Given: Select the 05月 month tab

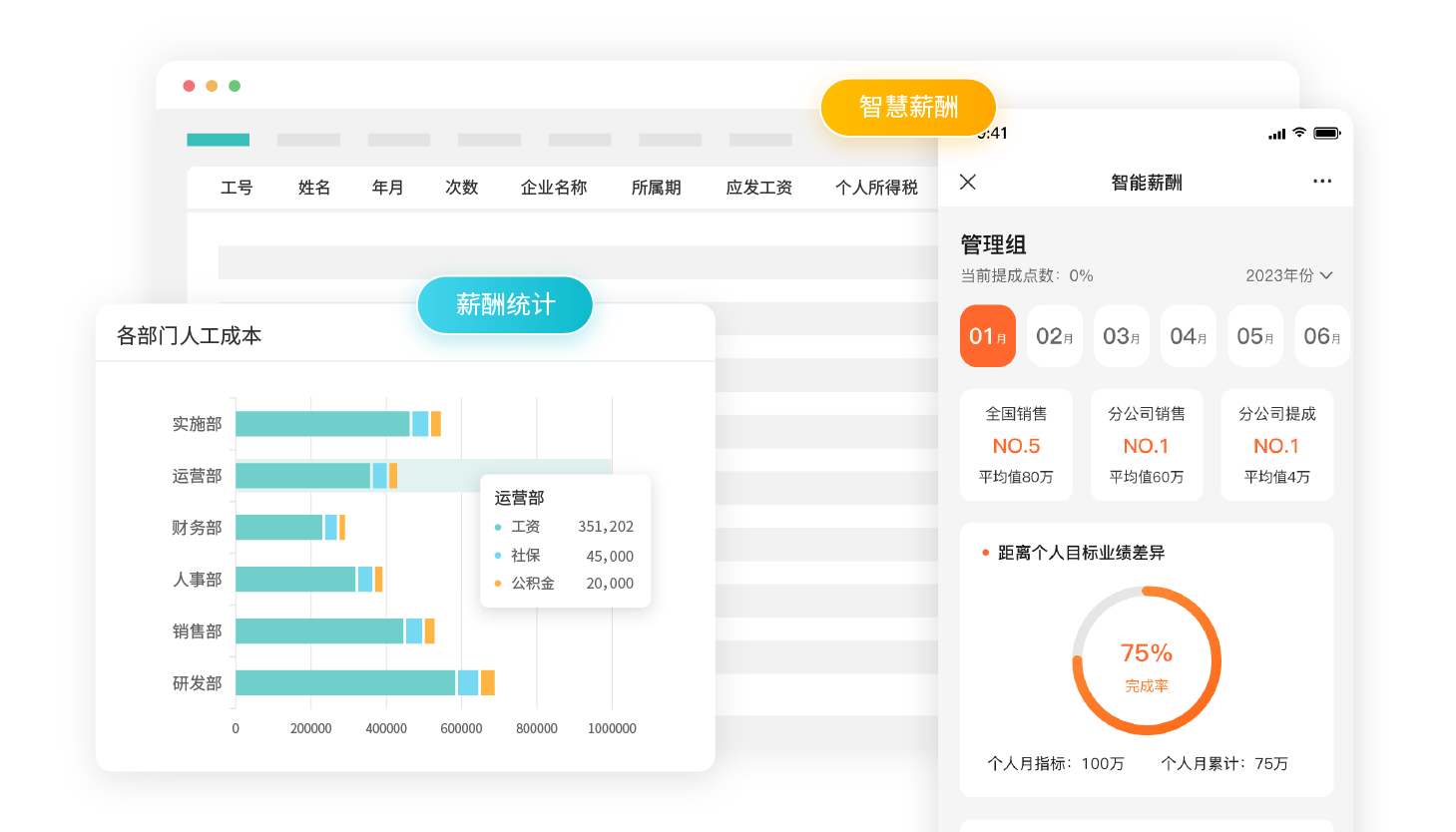Looking at the screenshot, I should (1255, 336).
